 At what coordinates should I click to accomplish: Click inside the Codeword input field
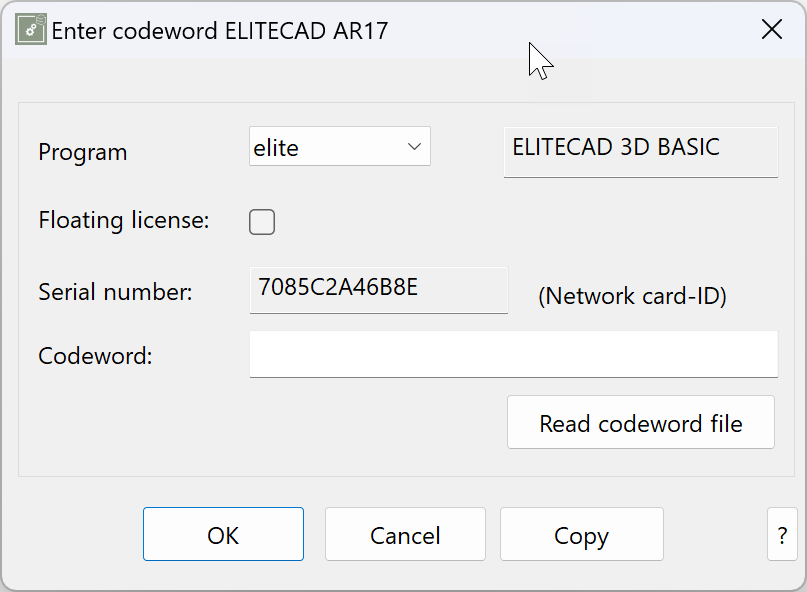[513, 354]
